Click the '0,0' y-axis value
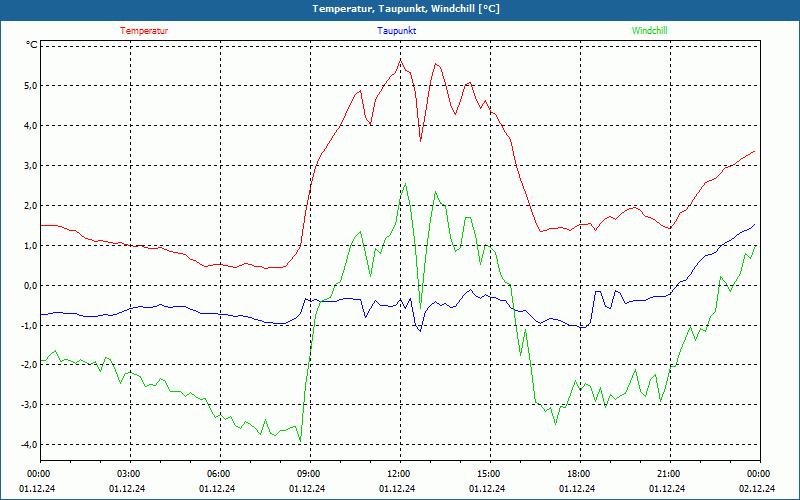 pyautogui.click(x=31, y=285)
